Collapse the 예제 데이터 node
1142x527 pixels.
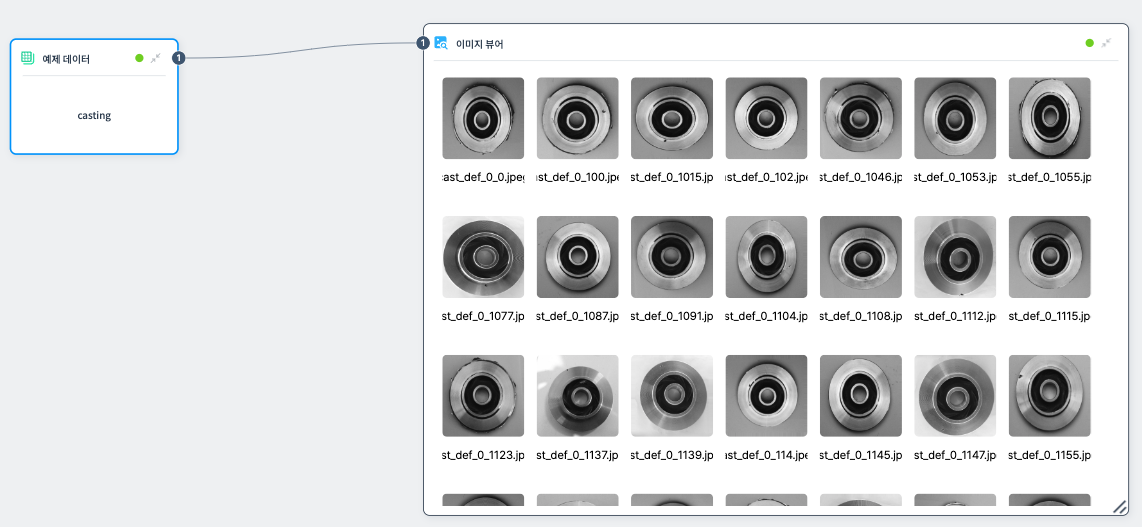(x=155, y=58)
